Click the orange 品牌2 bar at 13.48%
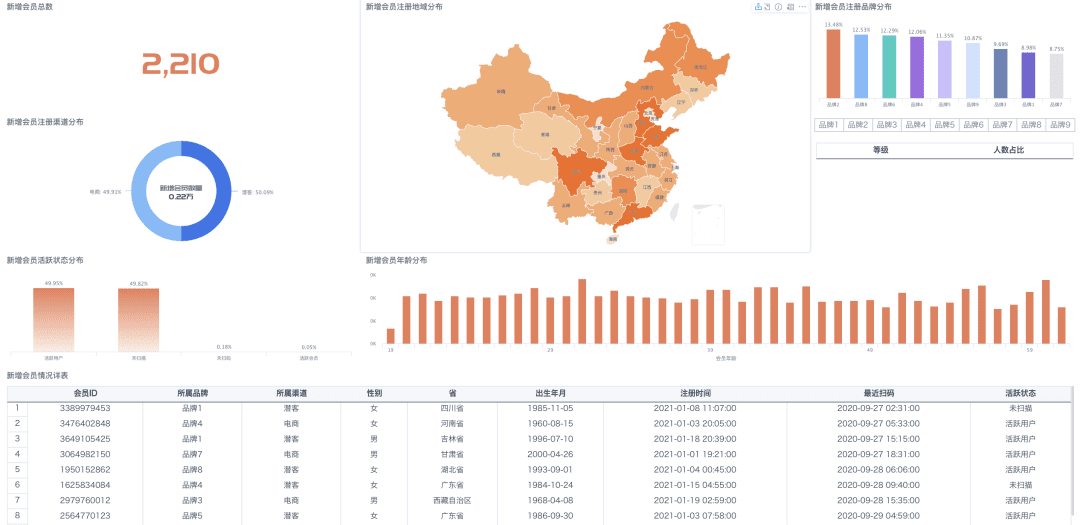1080x525 pixels. pos(833,63)
